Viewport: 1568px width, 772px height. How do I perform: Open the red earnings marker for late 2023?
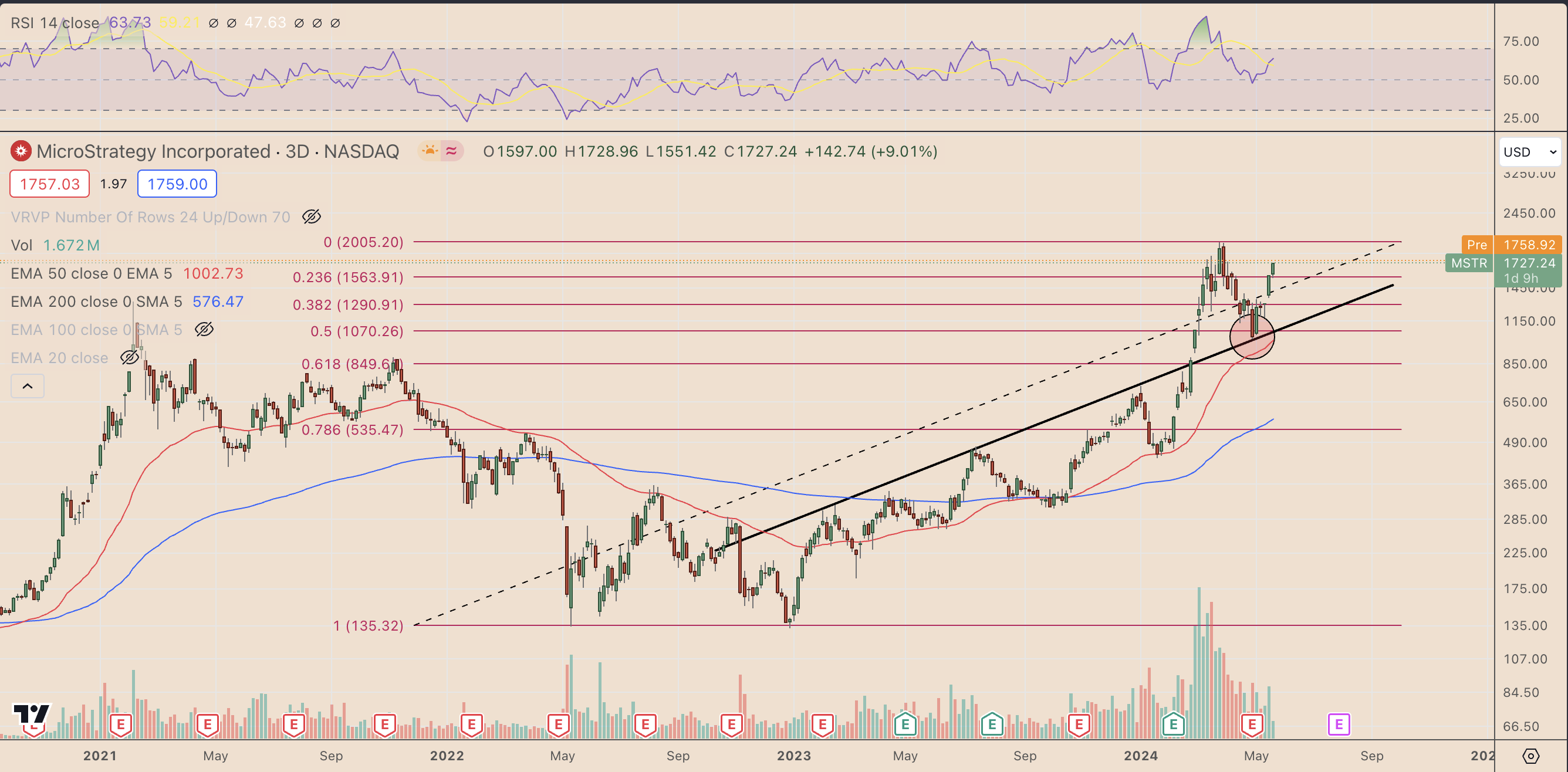[1079, 724]
